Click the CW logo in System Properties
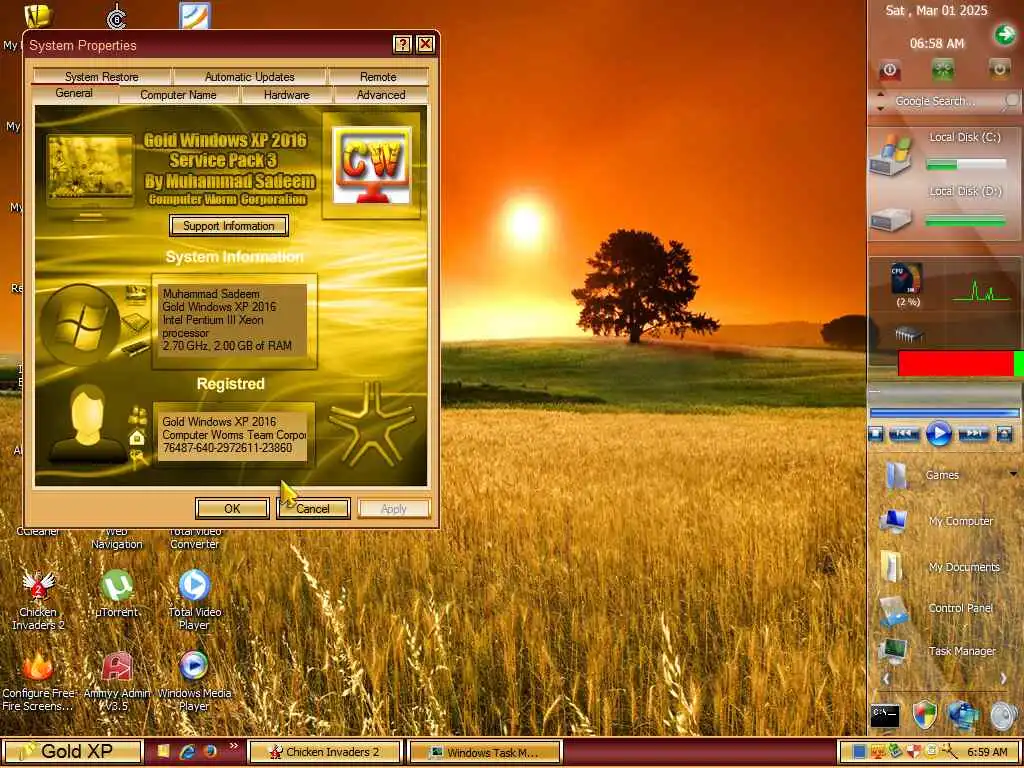 pos(372,165)
